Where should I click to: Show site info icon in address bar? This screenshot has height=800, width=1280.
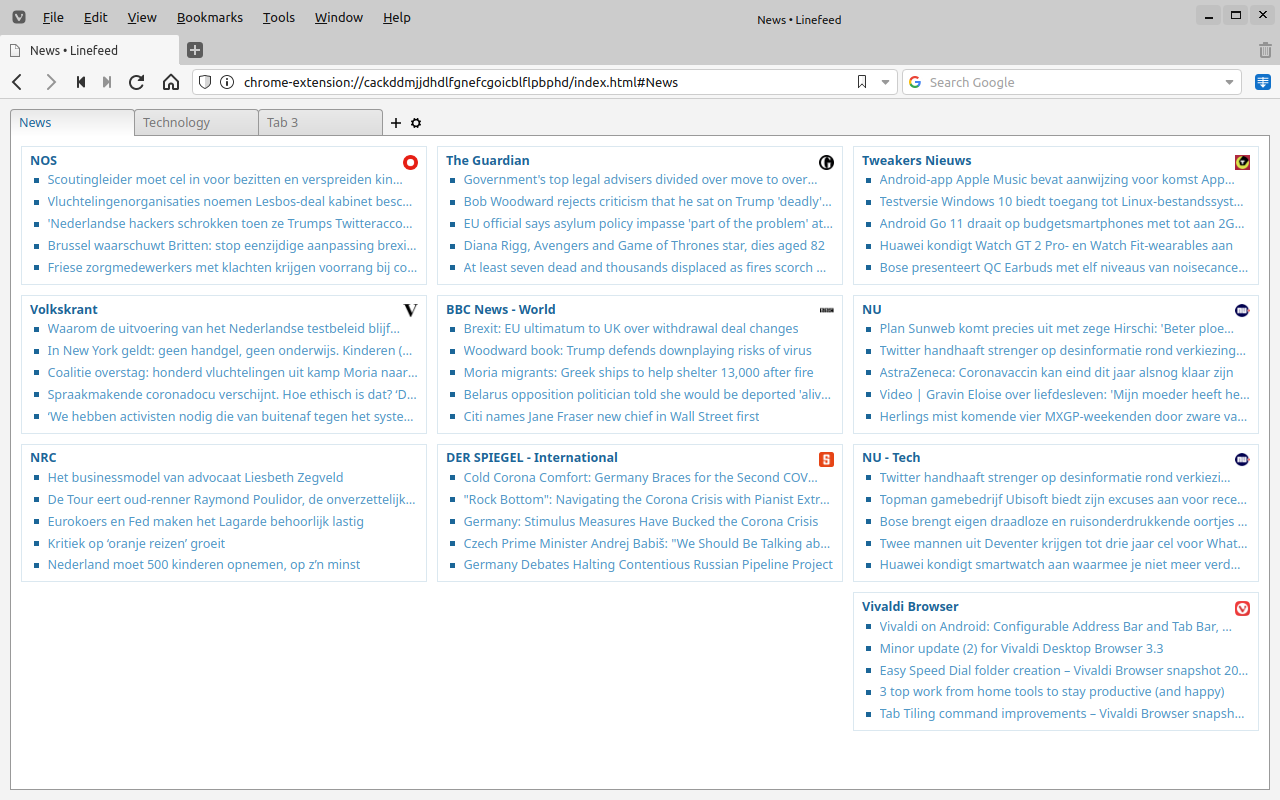pyautogui.click(x=227, y=82)
